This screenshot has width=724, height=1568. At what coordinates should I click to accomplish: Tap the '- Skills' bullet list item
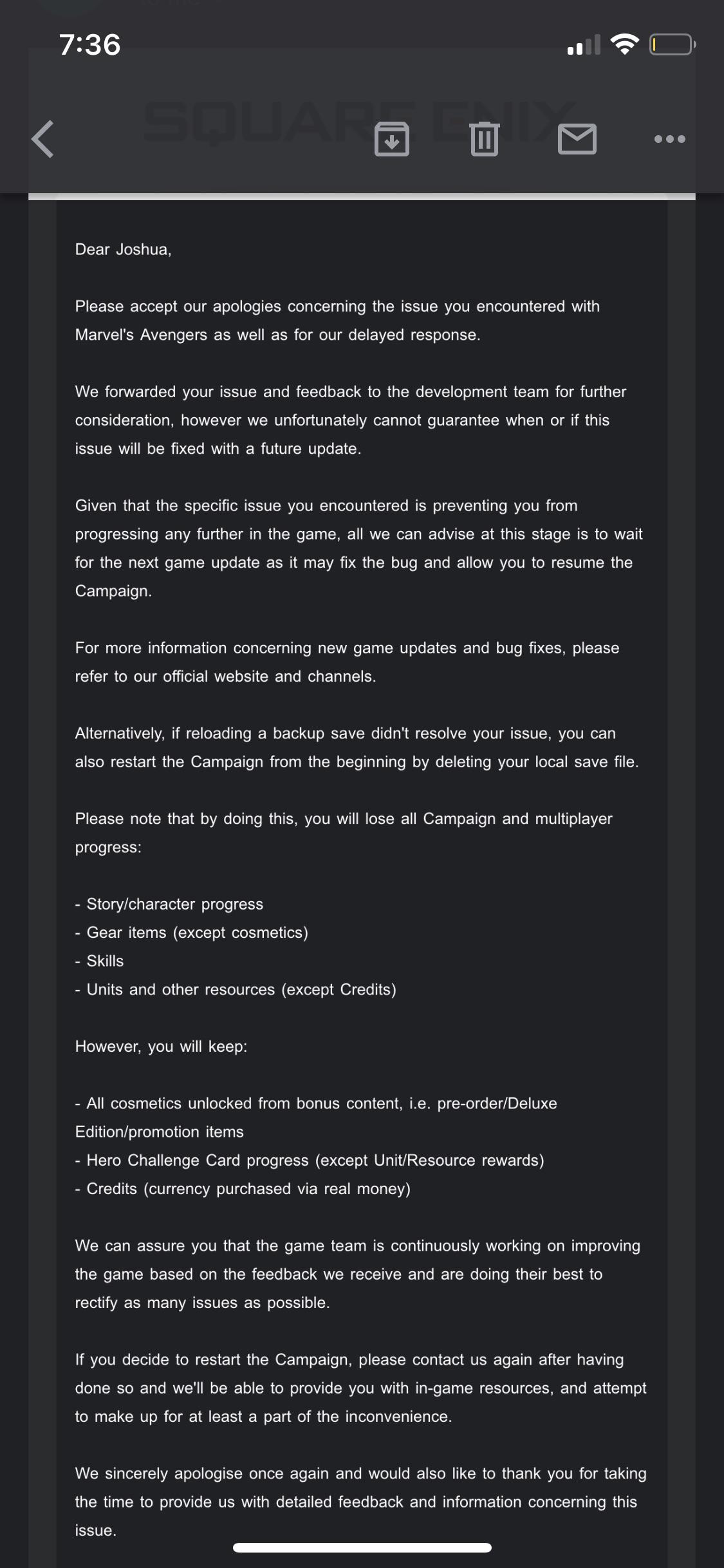point(99,962)
